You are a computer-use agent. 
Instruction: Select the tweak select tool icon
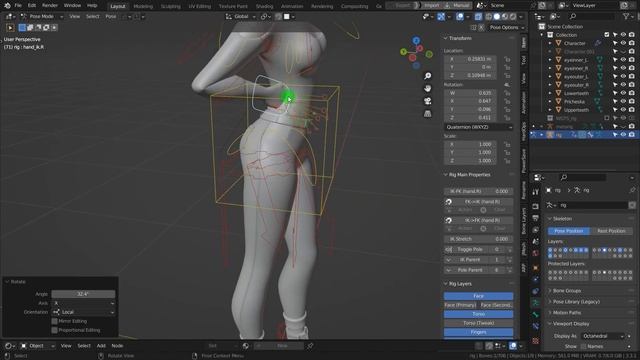click(x=10, y=28)
